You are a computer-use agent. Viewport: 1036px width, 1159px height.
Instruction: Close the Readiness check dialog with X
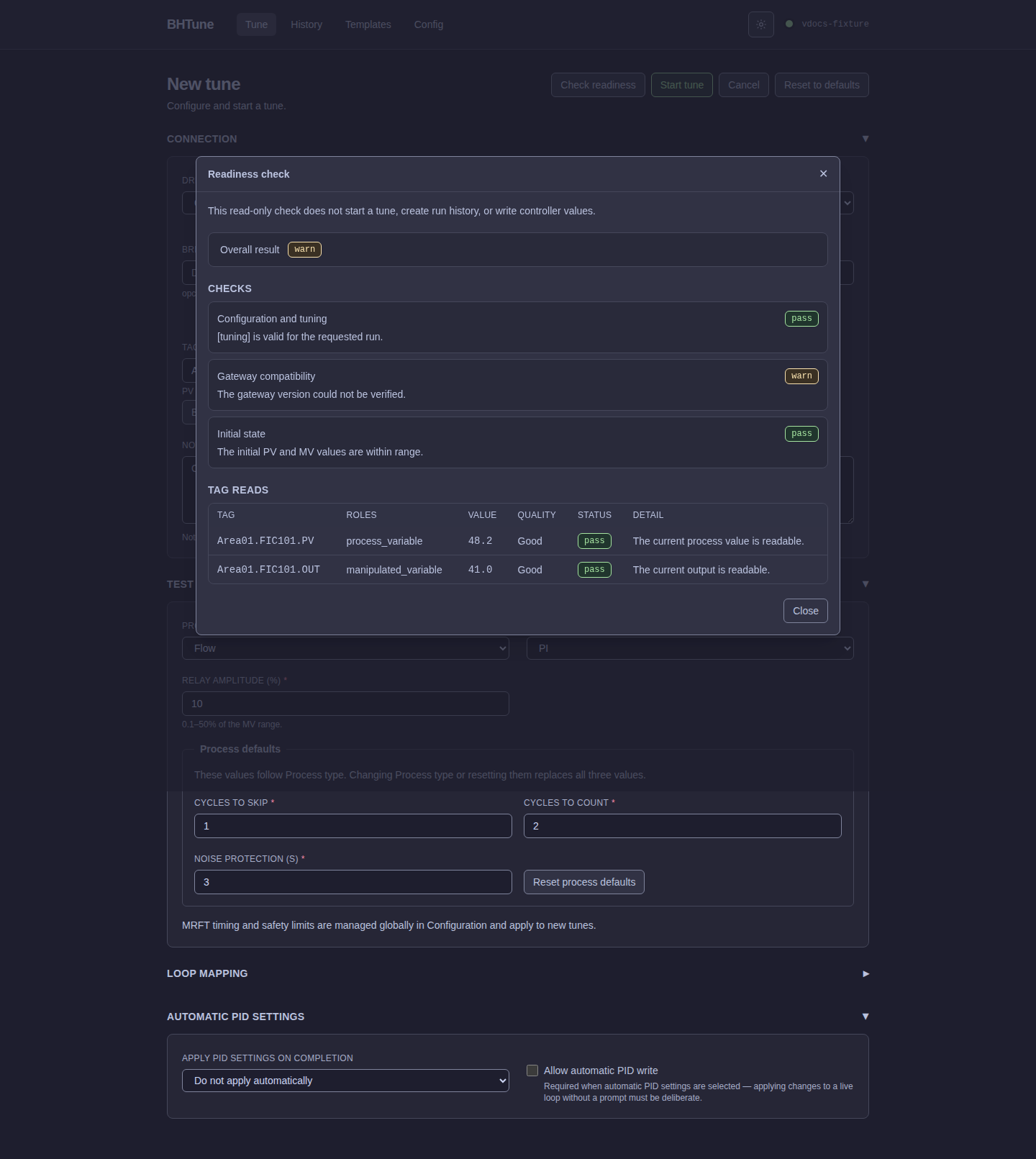point(824,173)
